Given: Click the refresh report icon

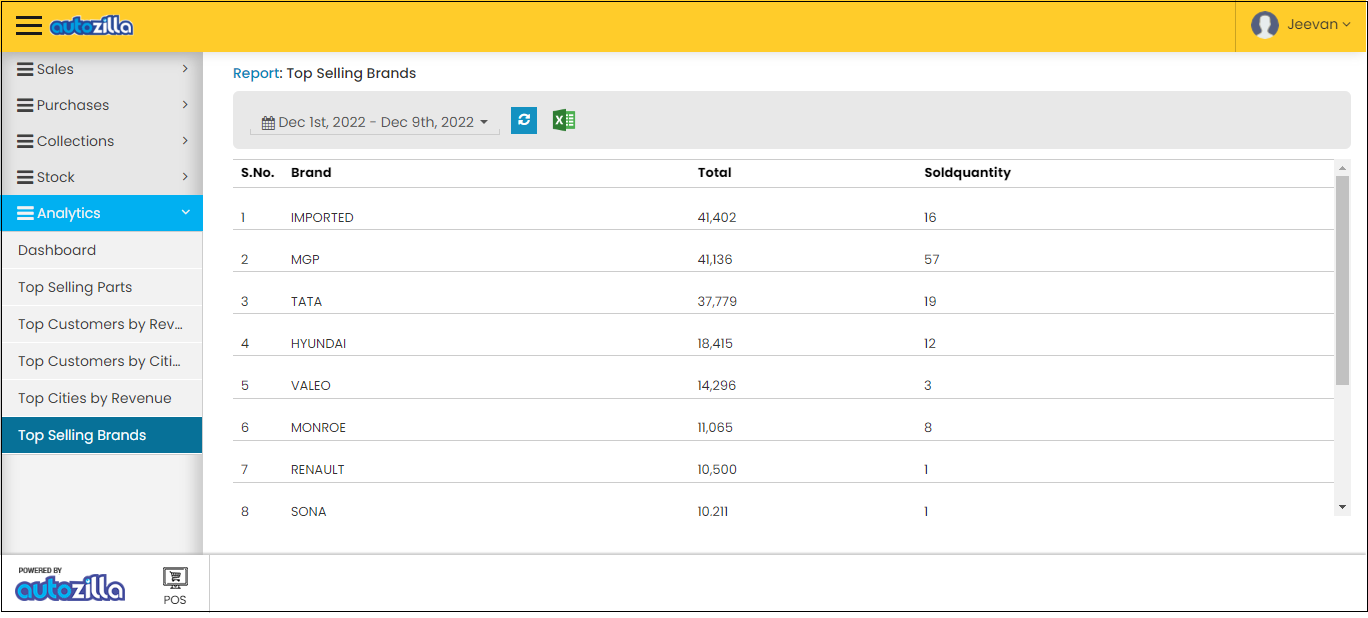Looking at the screenshot, I should click(524, 120).
